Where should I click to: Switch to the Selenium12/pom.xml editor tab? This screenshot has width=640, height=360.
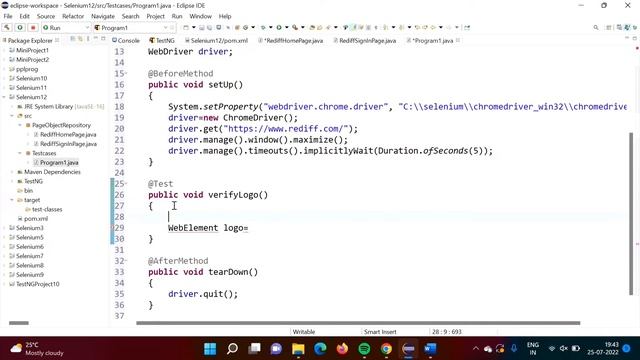(216, 40)
